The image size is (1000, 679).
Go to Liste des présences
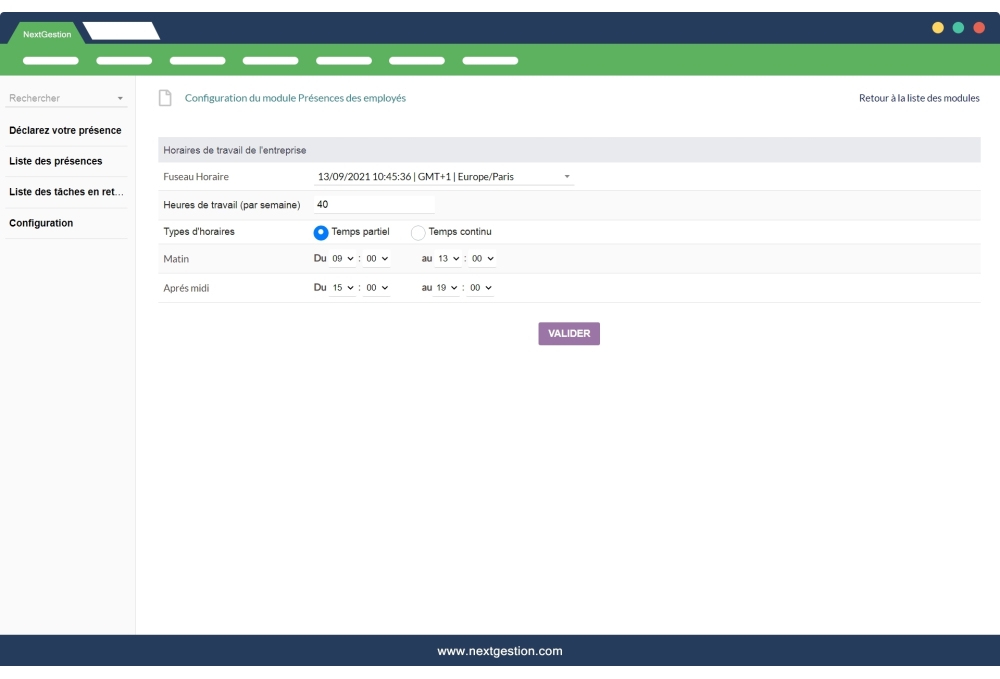point(56,161)
